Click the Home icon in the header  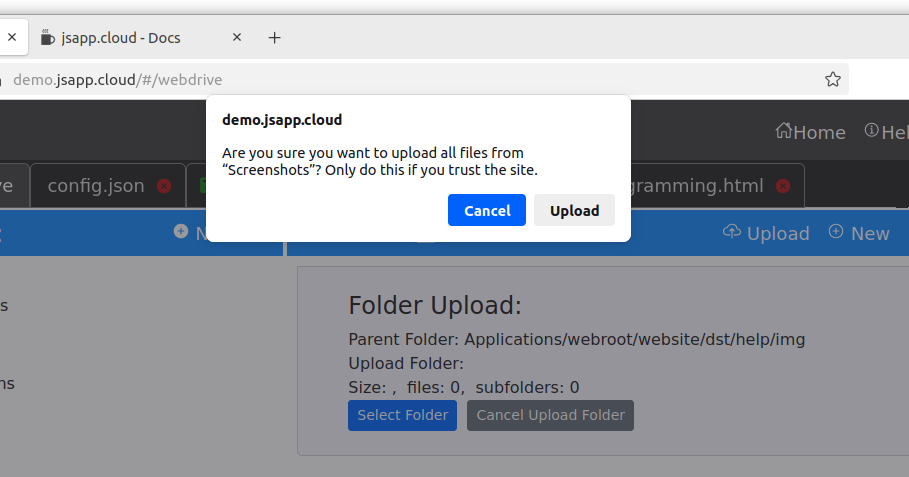click(785, 132)
